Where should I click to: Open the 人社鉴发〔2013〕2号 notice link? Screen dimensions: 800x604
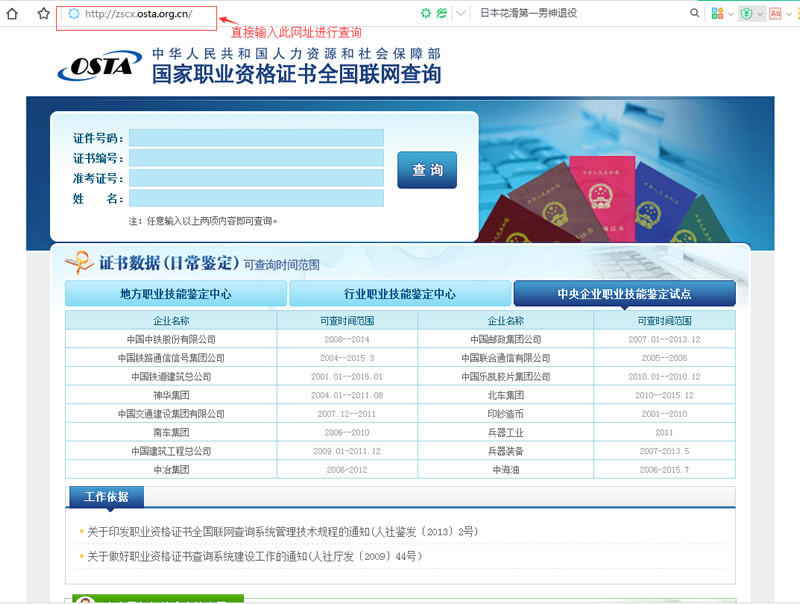pyautogui.click(x=283, y=532)
